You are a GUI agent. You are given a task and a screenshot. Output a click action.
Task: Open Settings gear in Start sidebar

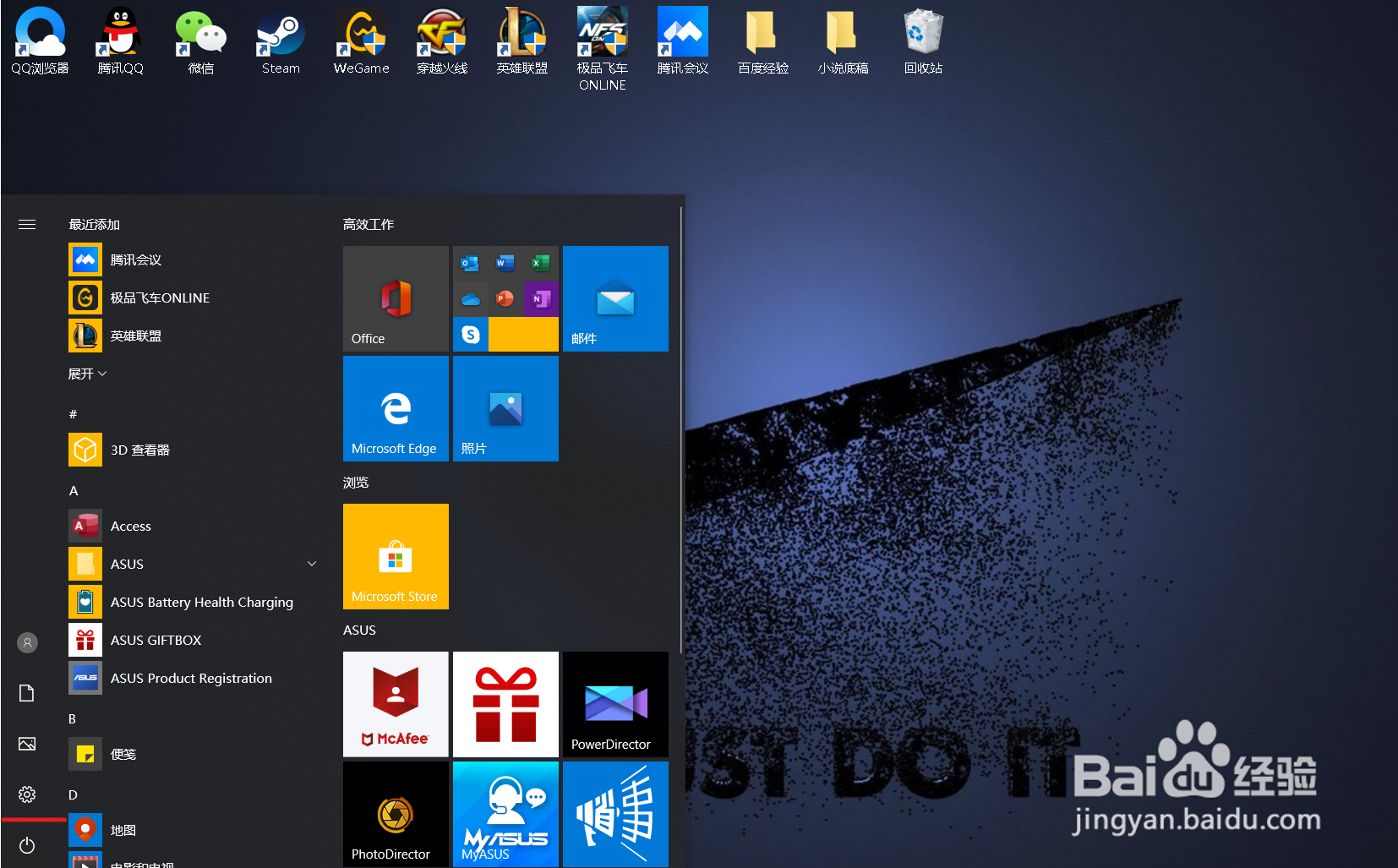[27, 794]
